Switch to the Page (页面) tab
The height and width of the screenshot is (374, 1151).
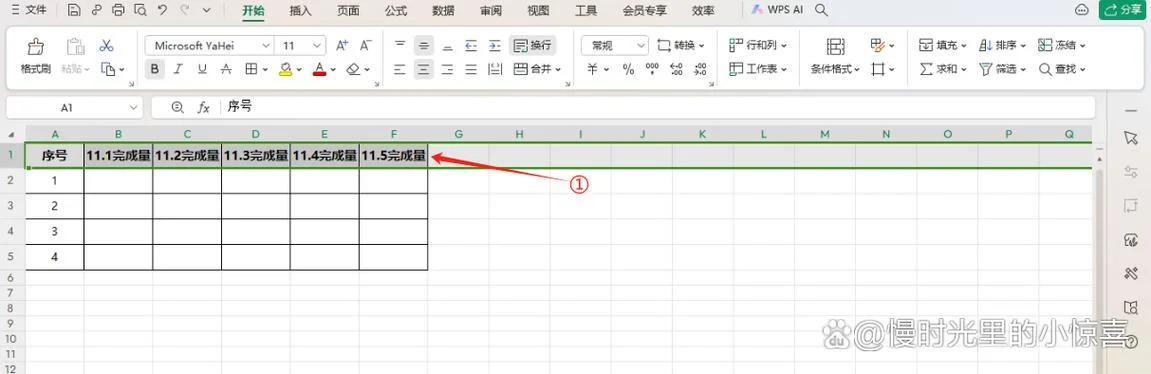pos(348,11)
